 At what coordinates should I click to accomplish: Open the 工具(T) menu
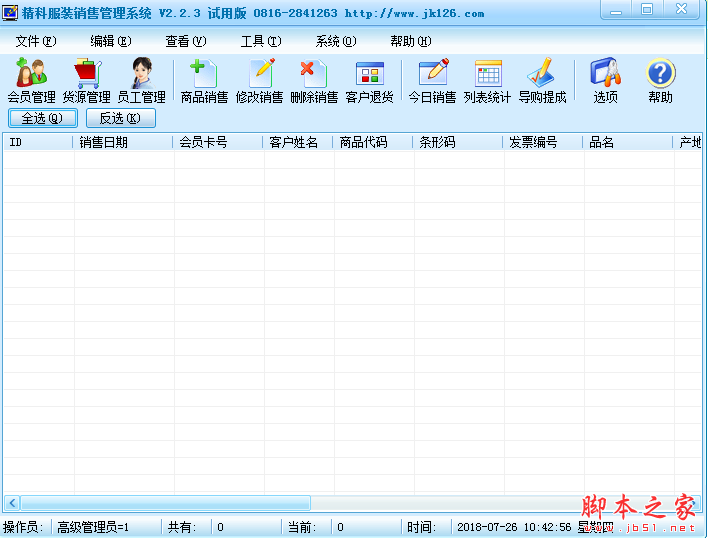pyautogui.click(x=261, y=42)
